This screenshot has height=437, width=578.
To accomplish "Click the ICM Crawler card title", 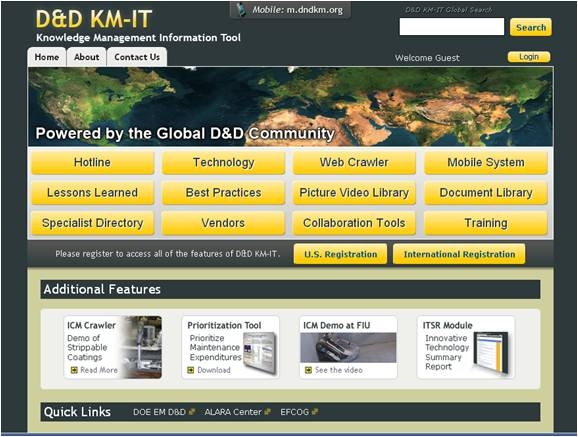I will click(x=91, y=325).
